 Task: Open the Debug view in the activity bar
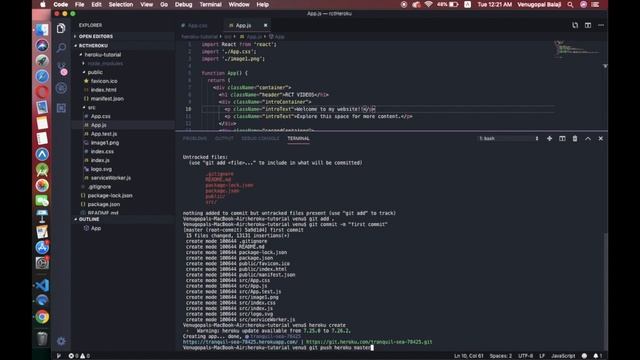[61, 88]
